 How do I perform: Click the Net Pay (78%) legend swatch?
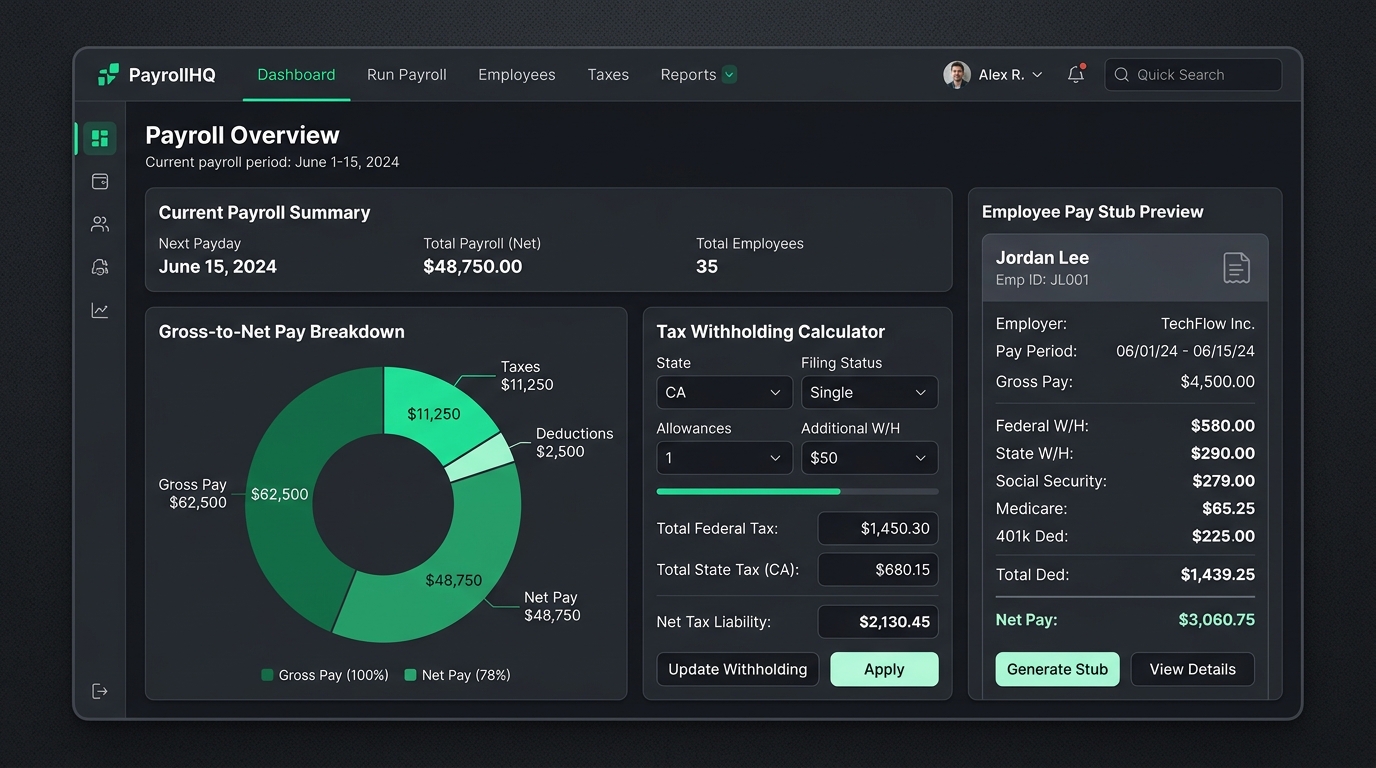410,675
